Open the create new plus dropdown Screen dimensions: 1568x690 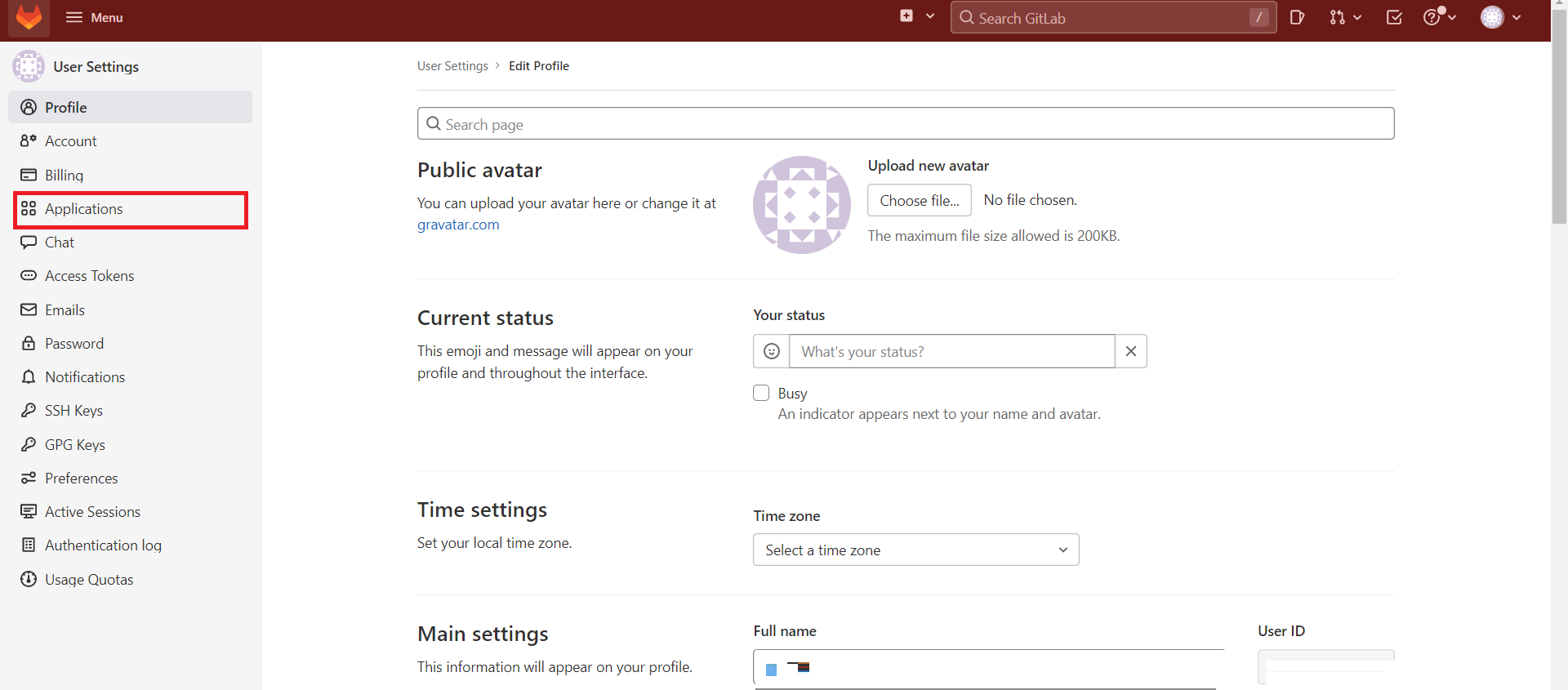pos(916,16)
